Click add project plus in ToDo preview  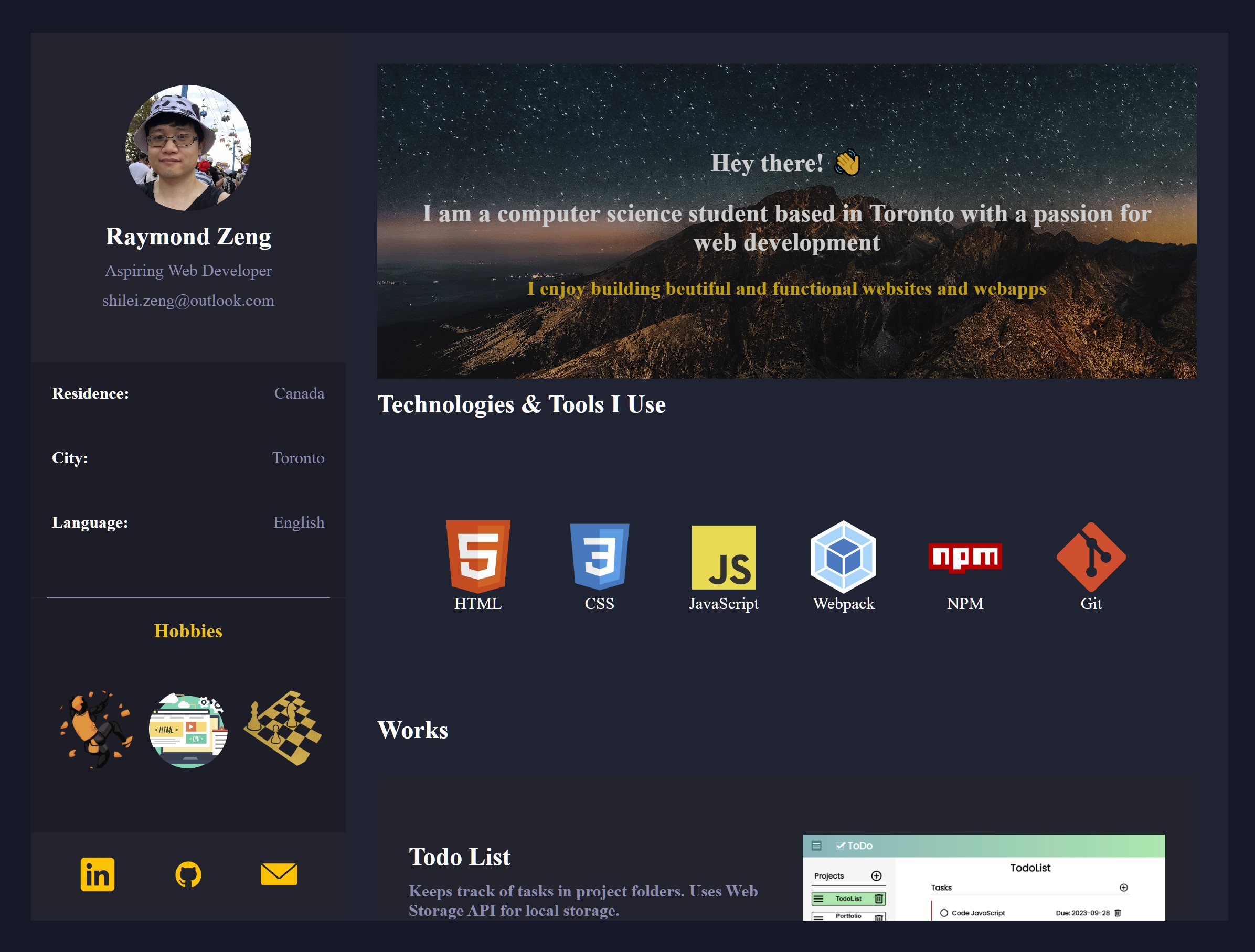click(x=876, y=875)
